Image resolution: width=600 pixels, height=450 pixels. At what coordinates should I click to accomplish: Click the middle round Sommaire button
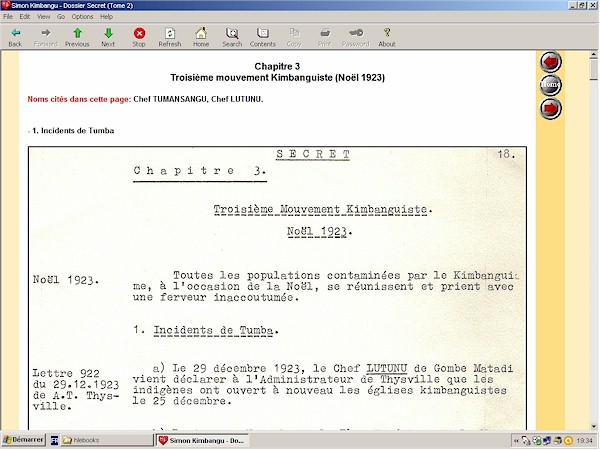551,85
